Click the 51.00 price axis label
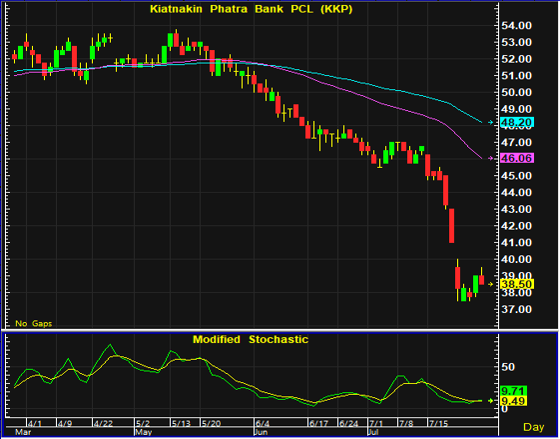This screenshot has height=439, width=560. pos(517,76)
